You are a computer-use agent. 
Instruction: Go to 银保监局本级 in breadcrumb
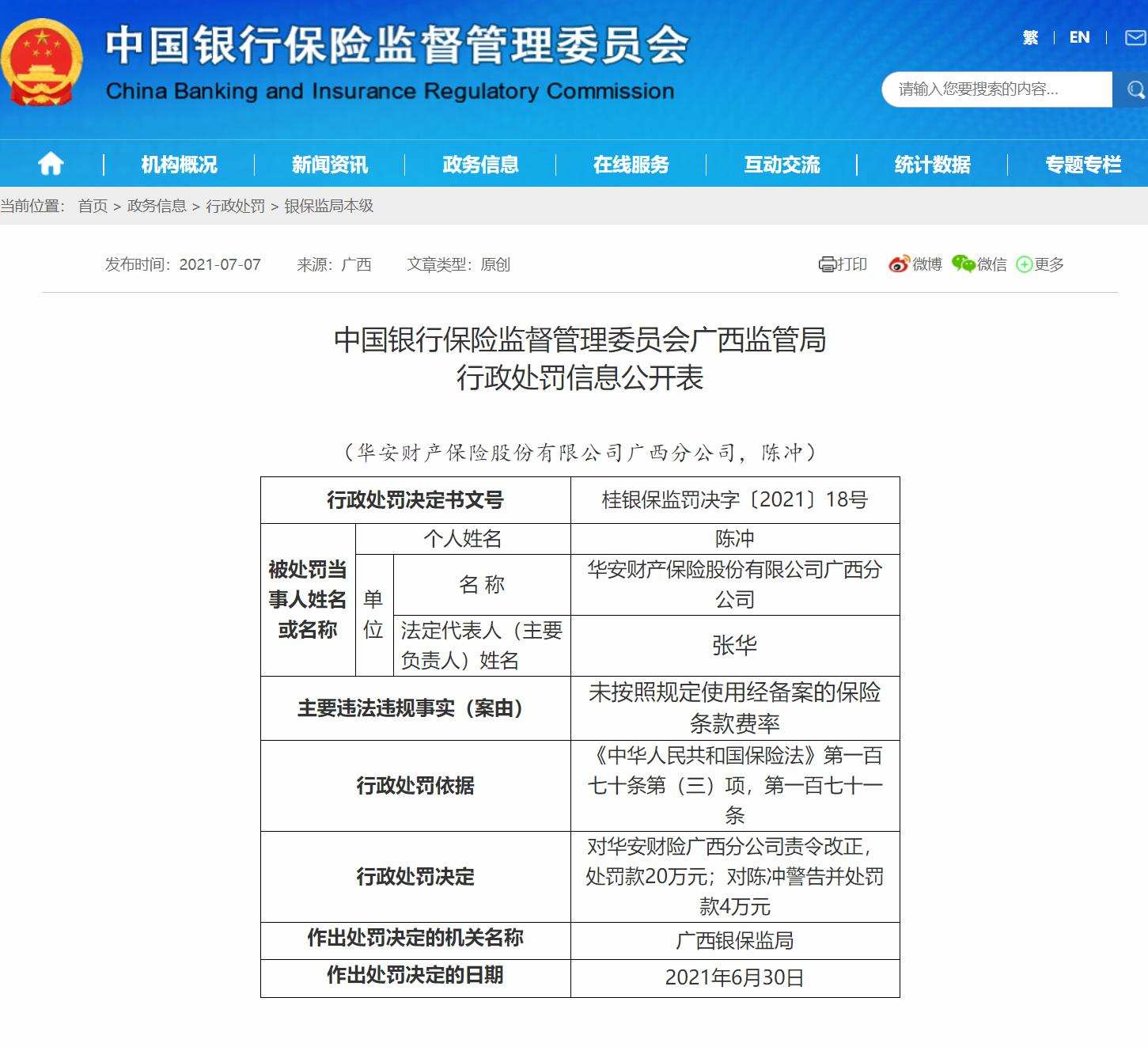coord(328,206)
